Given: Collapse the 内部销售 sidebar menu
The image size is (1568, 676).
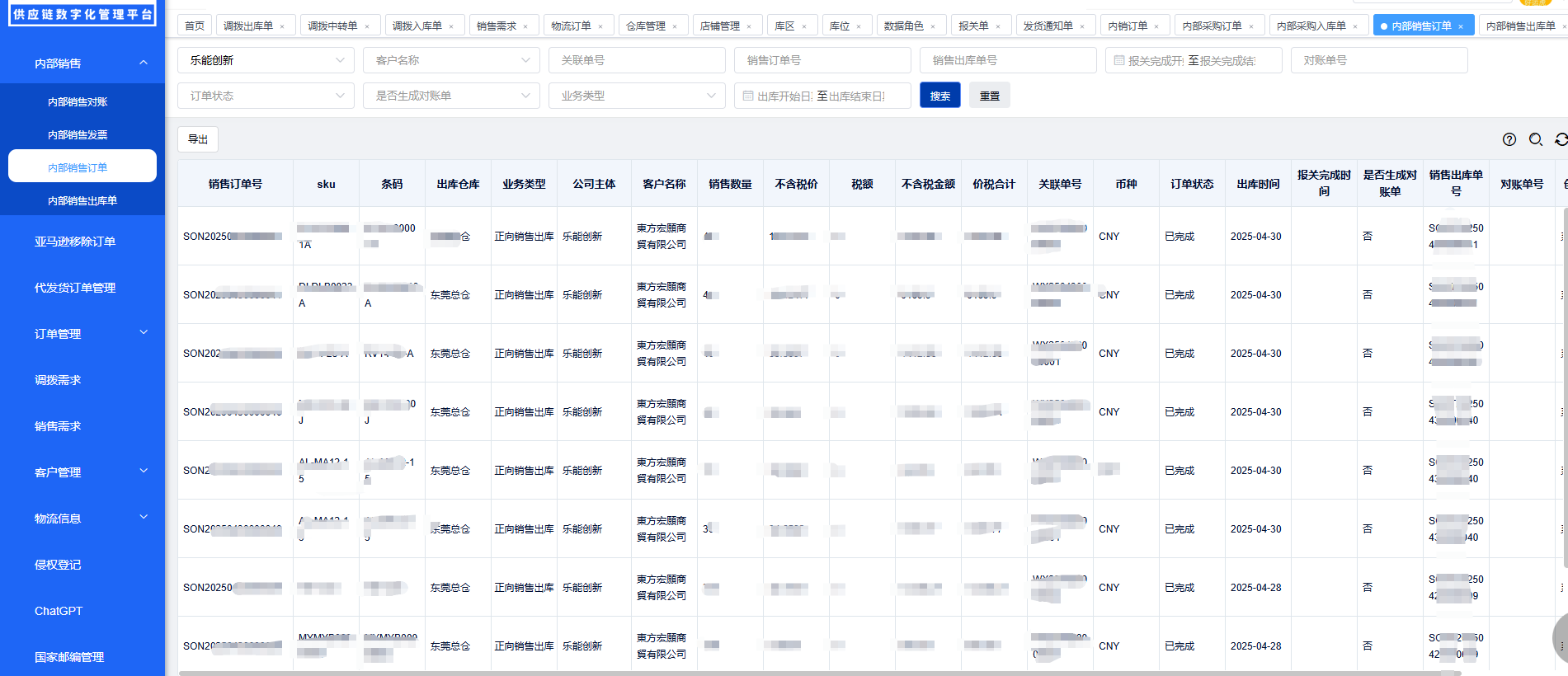Looking at the screenshot, I should [x=144, y=63].
